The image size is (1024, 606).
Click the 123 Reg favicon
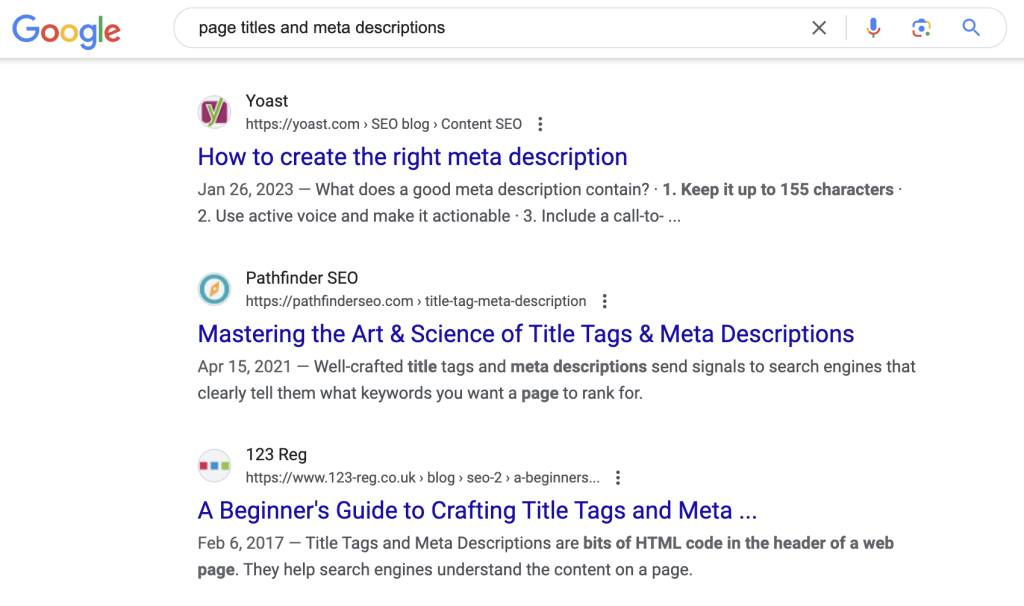point(214,466)
